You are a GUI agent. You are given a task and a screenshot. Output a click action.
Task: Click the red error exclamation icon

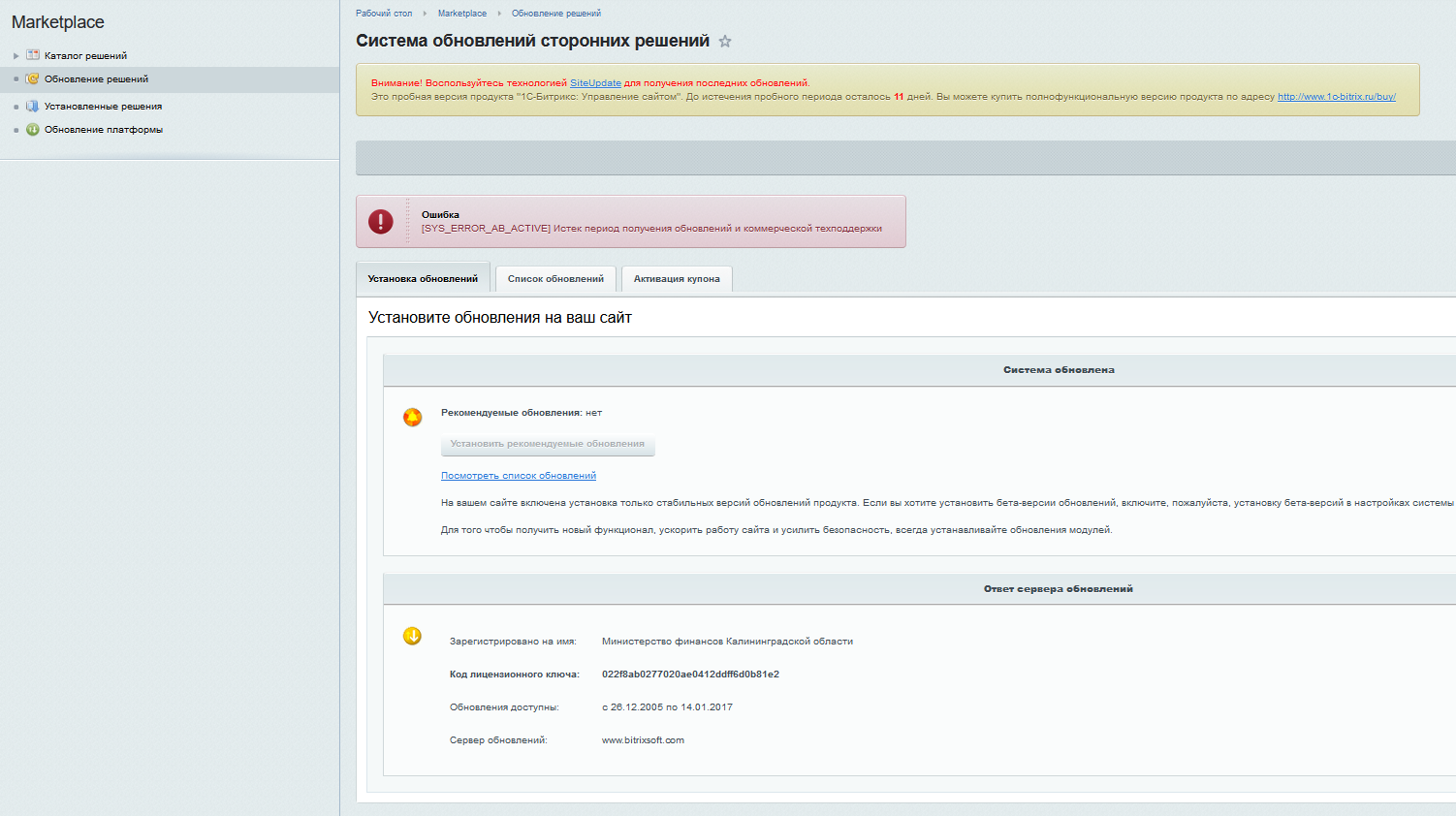[x=381, y=222]
